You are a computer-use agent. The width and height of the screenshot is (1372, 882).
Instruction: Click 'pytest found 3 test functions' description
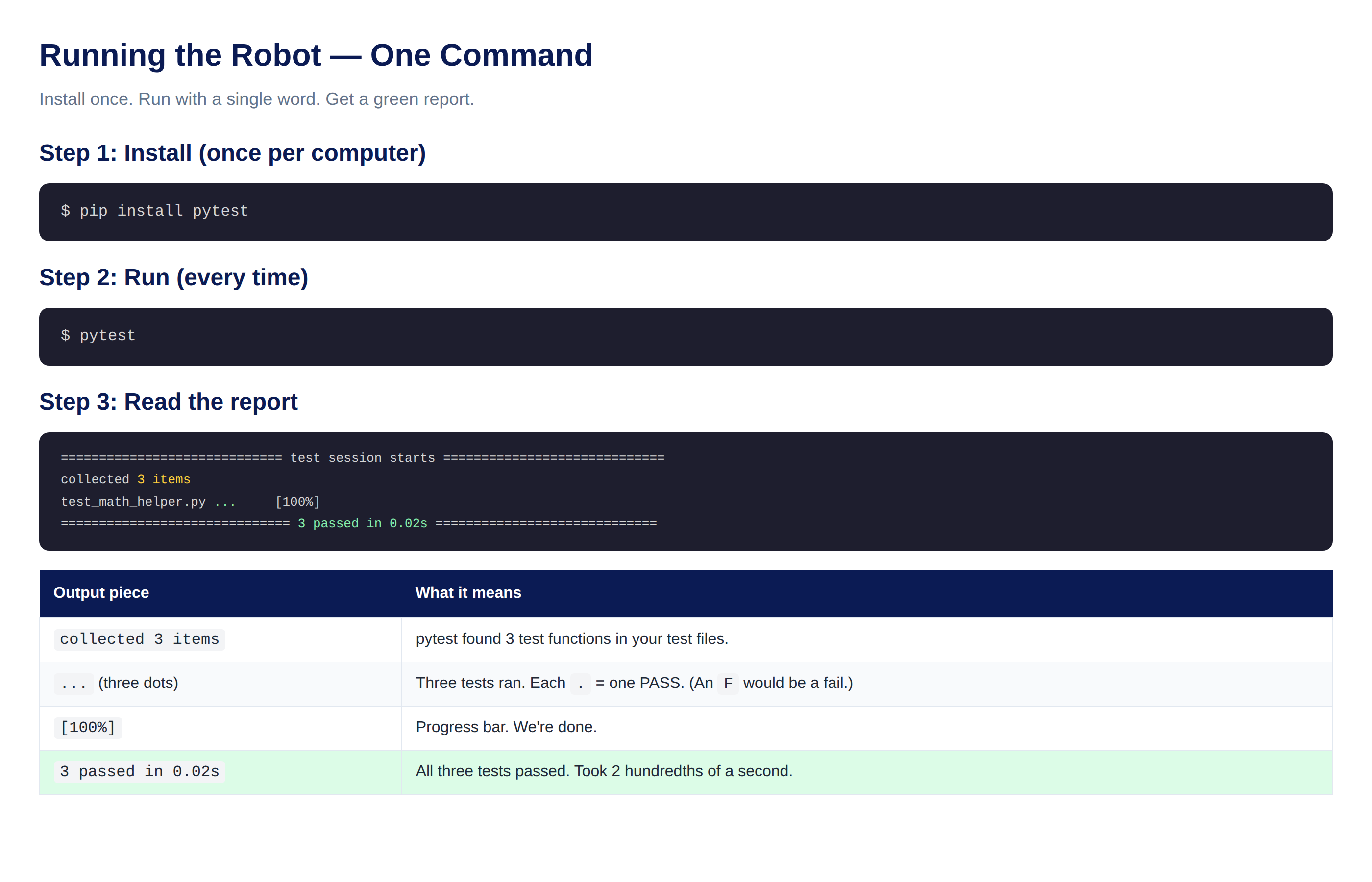pos(572,639)
